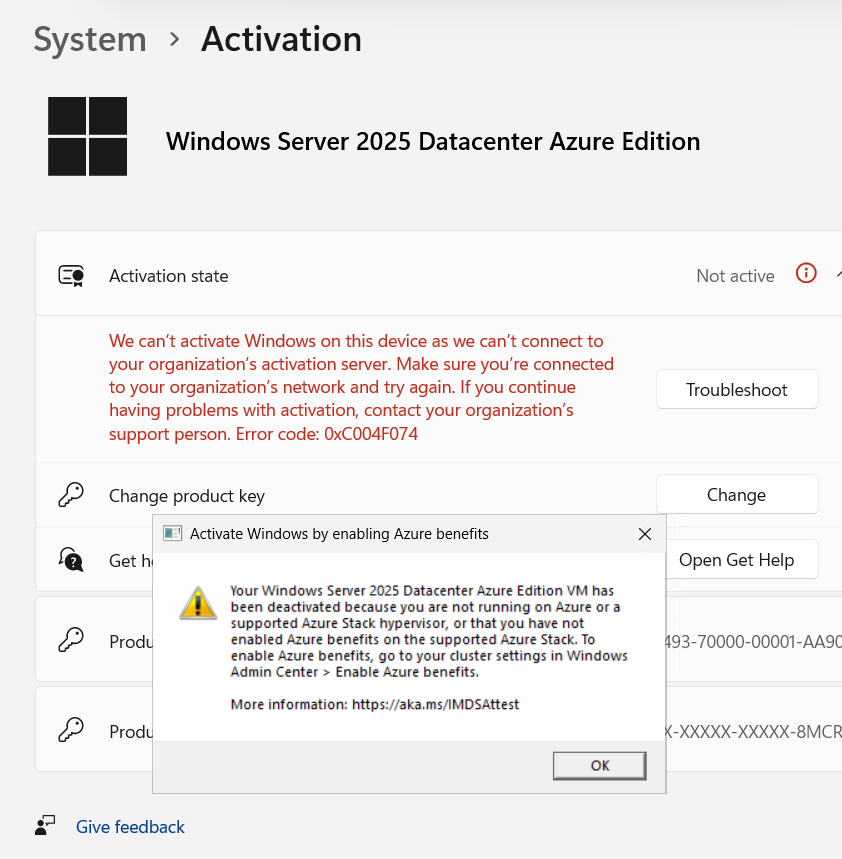
Task: Click the Product key row key icon
Action: point(71,730)
